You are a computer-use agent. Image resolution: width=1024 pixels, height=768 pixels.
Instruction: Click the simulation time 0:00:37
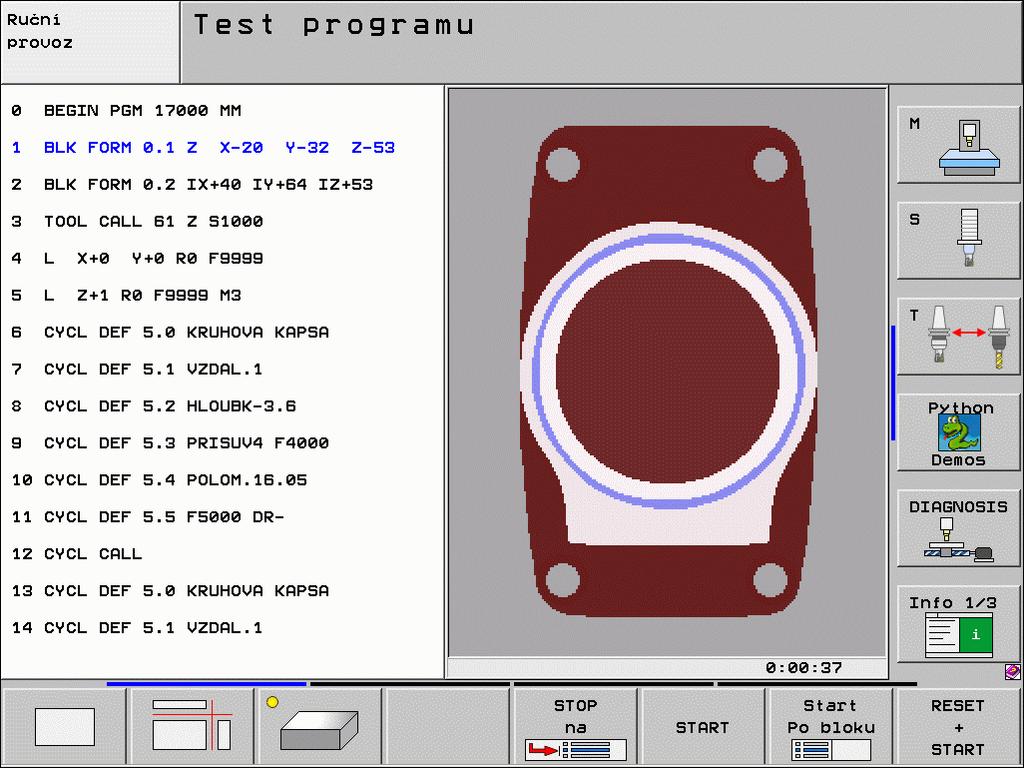803,667
